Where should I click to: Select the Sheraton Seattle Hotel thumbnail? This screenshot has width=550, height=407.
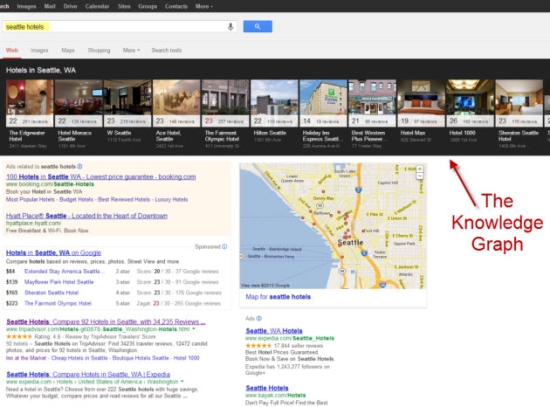pyautogui.click(x=519, y=103)
